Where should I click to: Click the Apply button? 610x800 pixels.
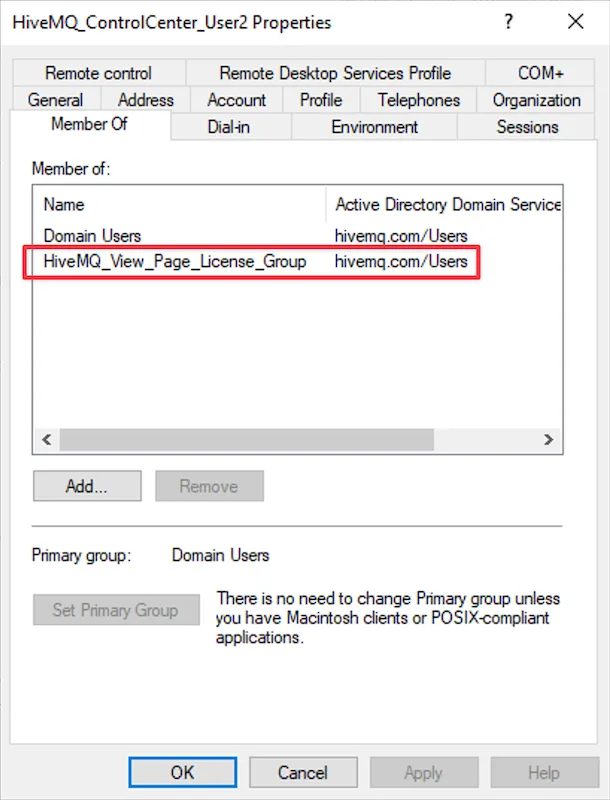[x=424, y=772]
